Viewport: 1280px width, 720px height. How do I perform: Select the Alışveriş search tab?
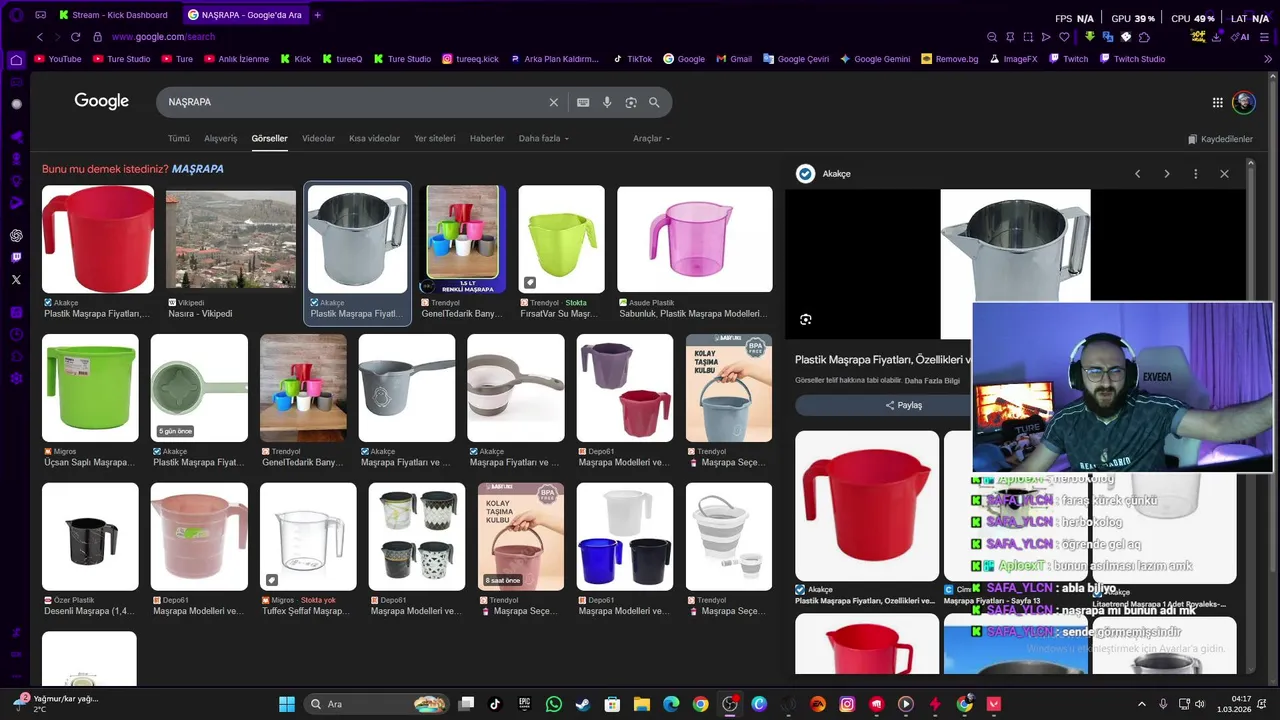(x=221, y=139)
